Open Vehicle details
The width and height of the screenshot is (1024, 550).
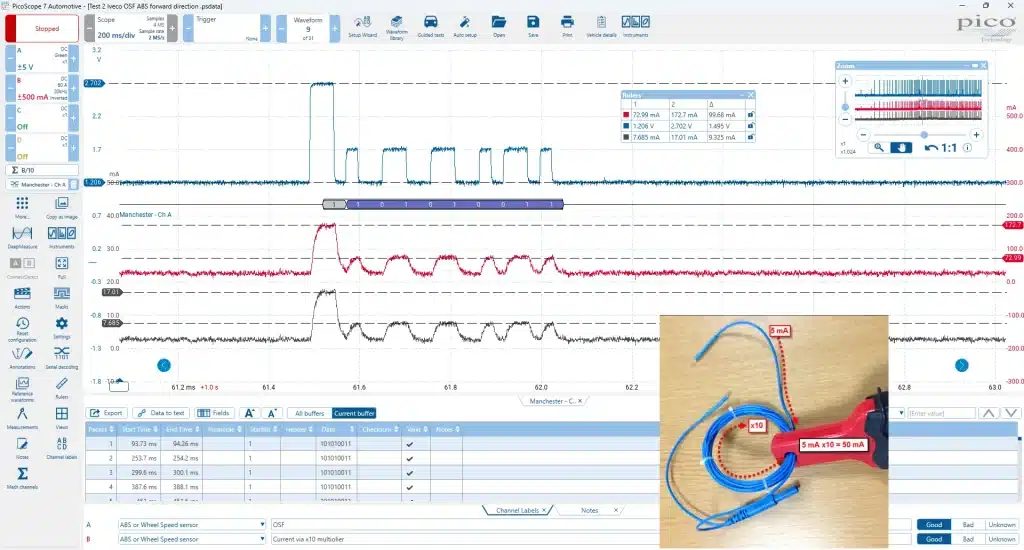[601, 26]
